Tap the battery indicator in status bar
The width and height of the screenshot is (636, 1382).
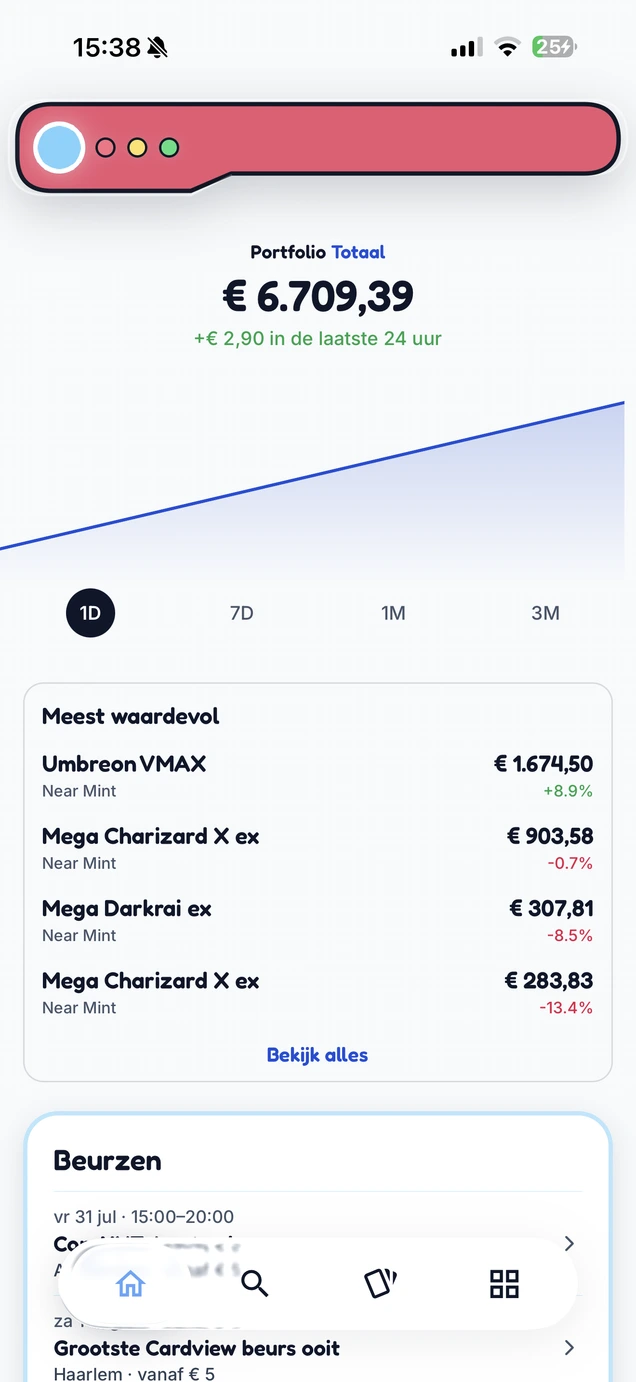point(553,47)
